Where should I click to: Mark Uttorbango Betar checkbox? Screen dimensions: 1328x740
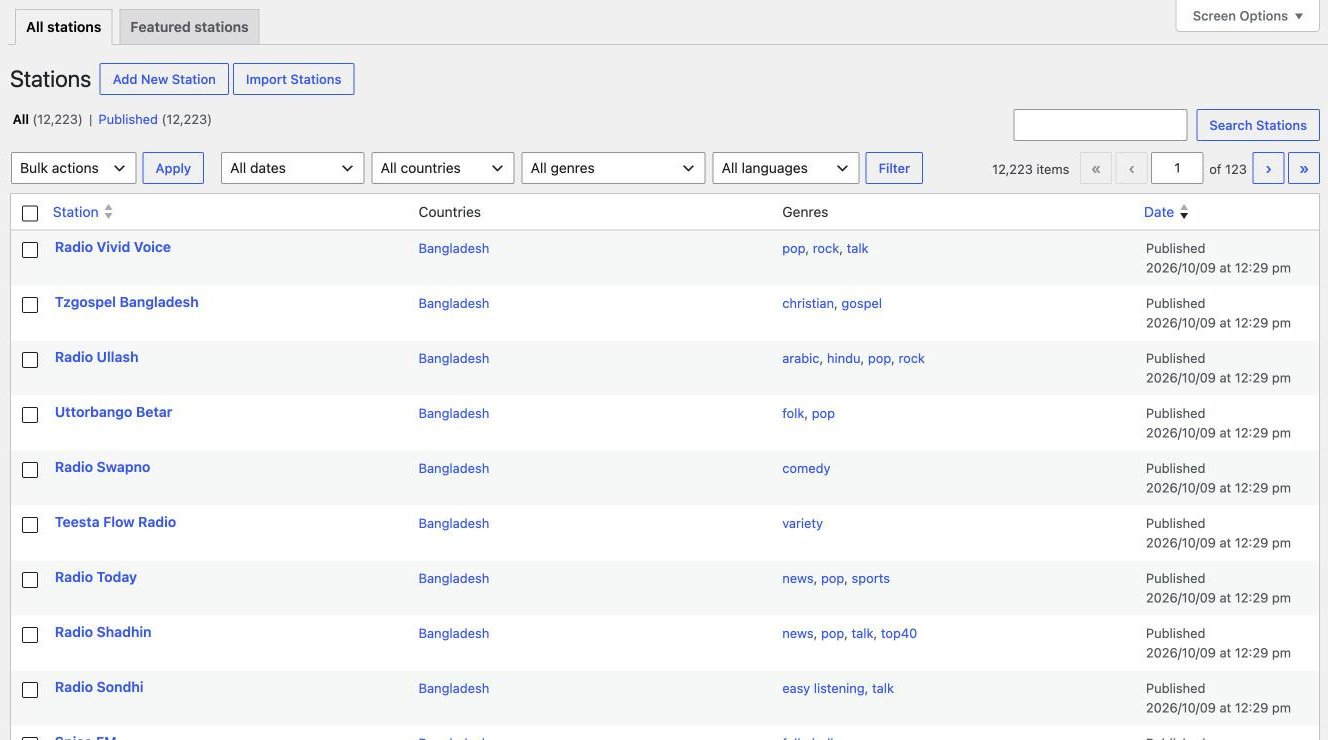(30, 414)
